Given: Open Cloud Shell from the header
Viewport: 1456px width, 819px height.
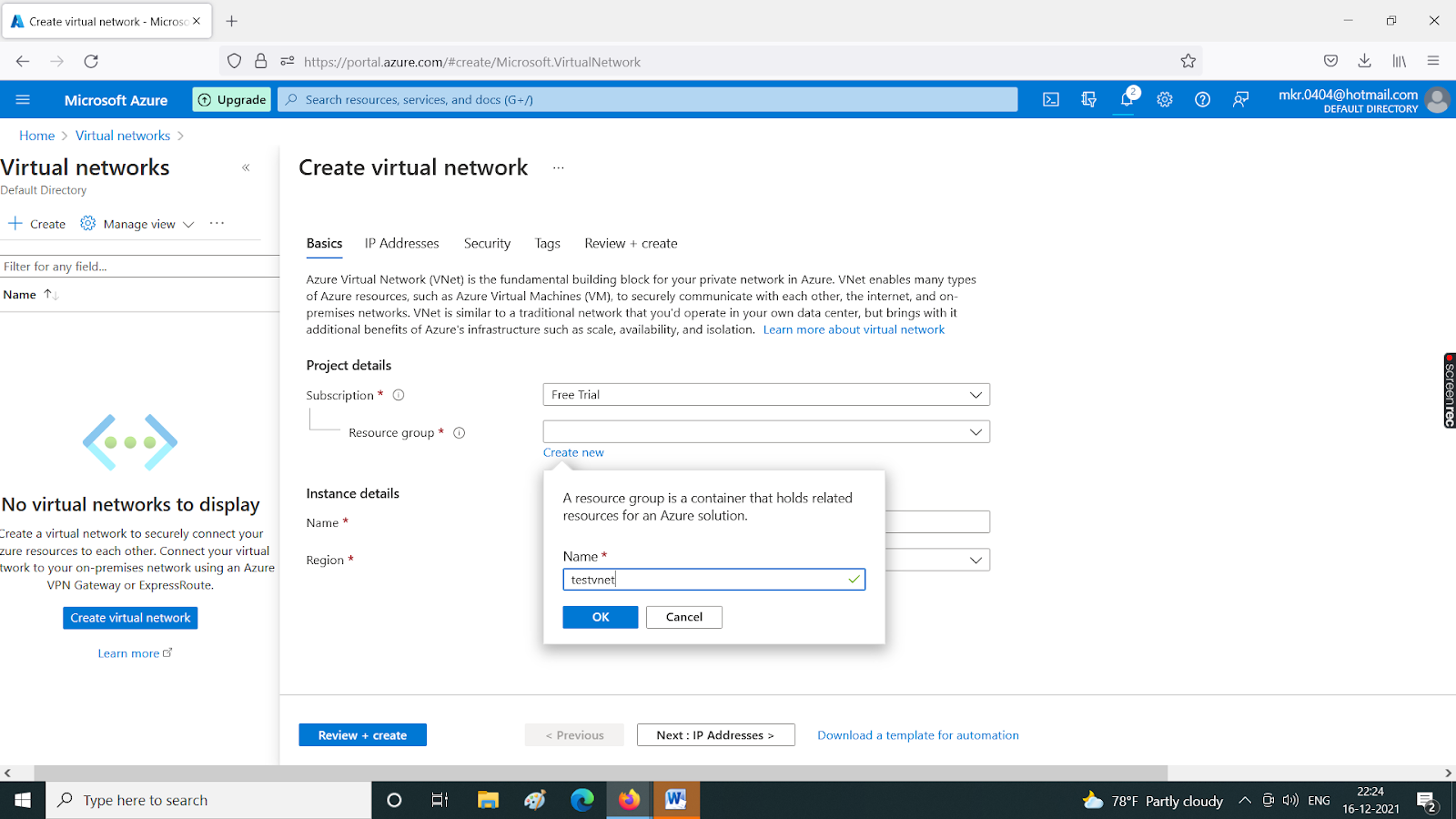Looking at the screenshot, I should tap(1051, 100).
